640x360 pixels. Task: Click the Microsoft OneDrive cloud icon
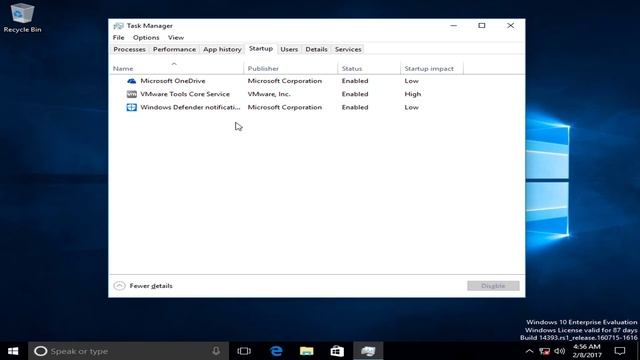(131, 81)
